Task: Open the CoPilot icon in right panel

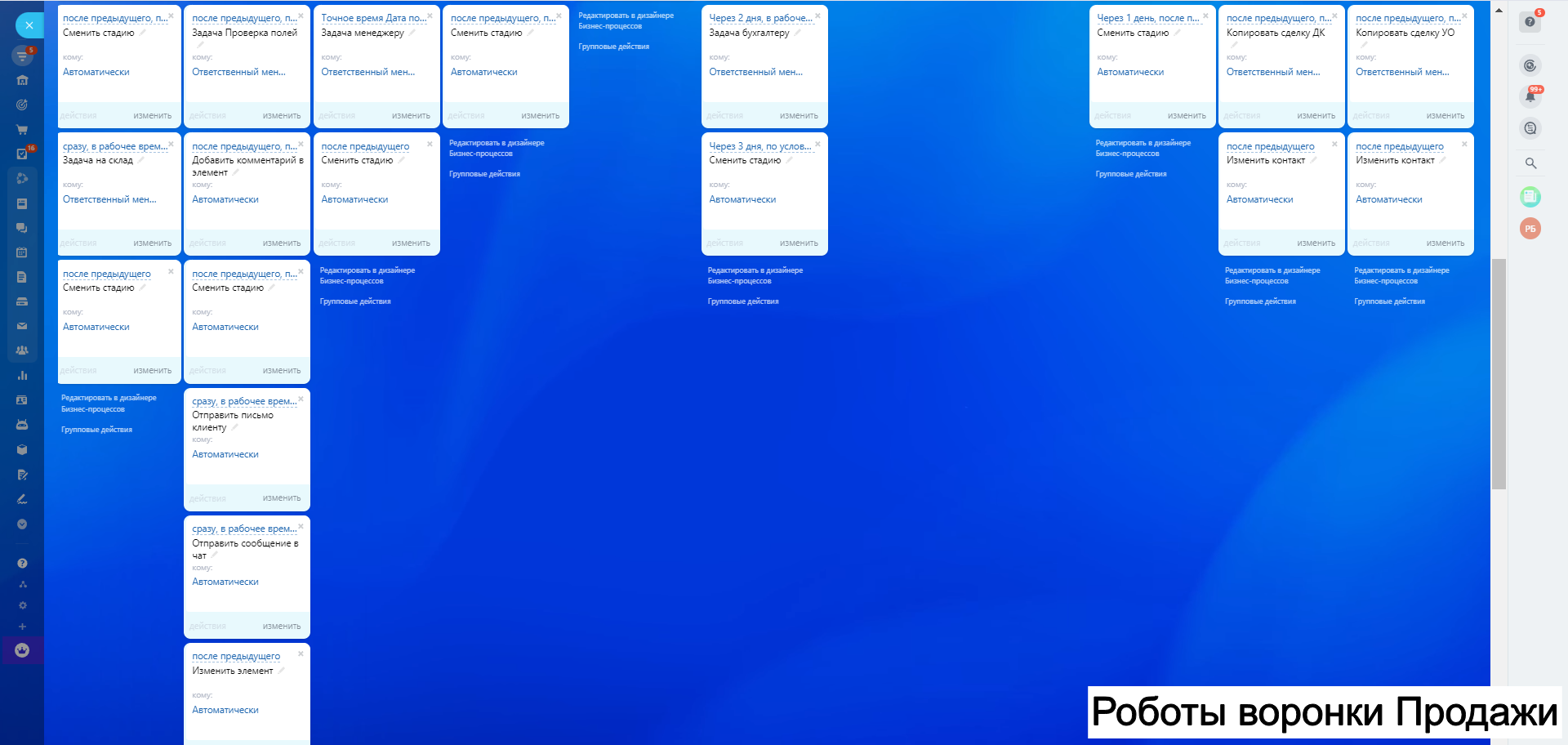Action: pos(1530,66)
